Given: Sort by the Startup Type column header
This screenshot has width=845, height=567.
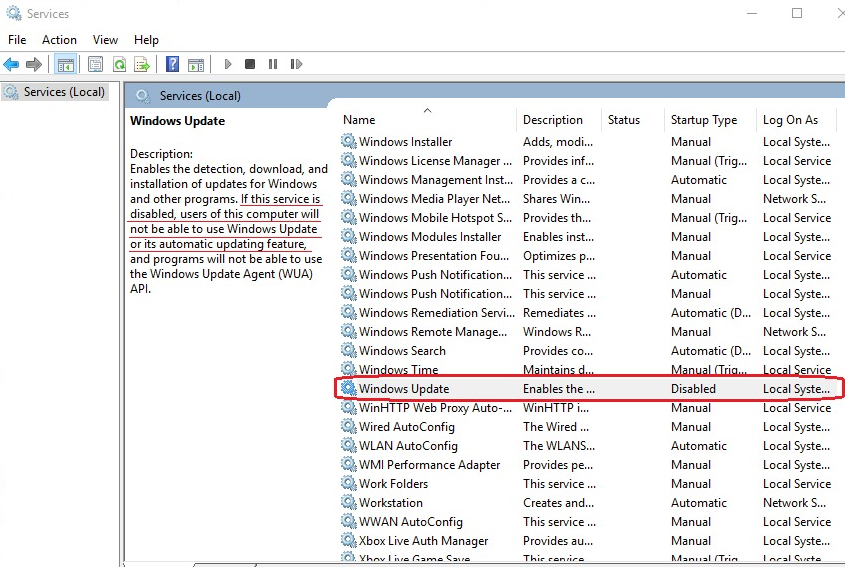Looking at the screenshot, I should tap(704, 120).
